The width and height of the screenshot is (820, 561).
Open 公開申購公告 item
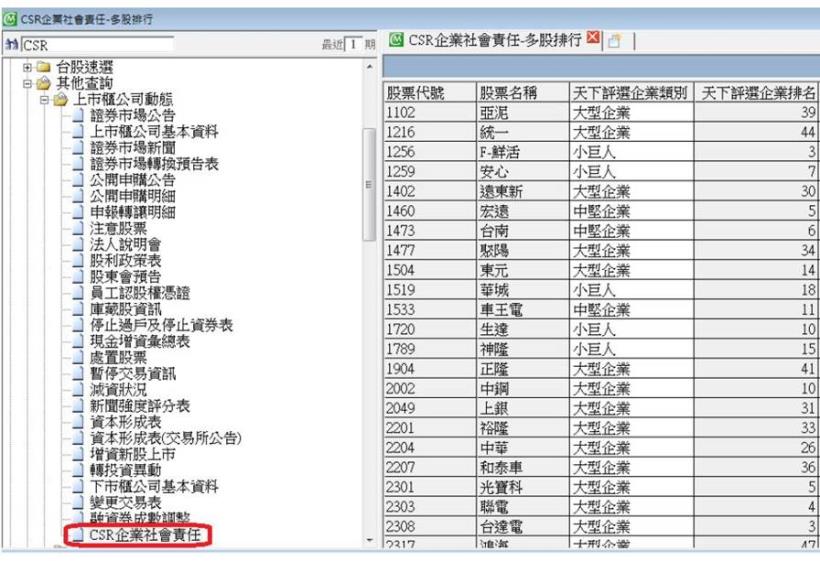132,180
